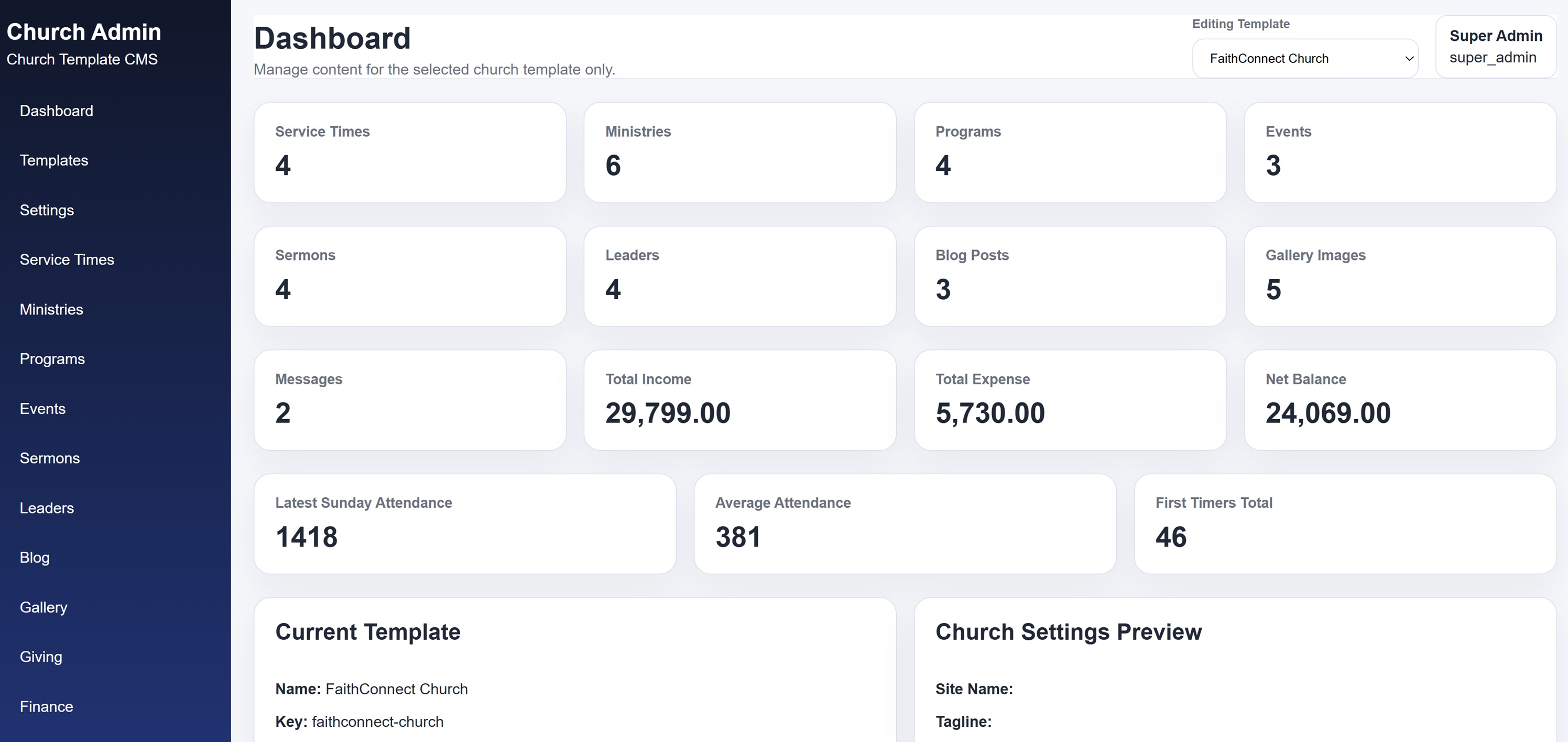Click the Church Admin title
Screen dimensions: 1568x742
[84, 31]
